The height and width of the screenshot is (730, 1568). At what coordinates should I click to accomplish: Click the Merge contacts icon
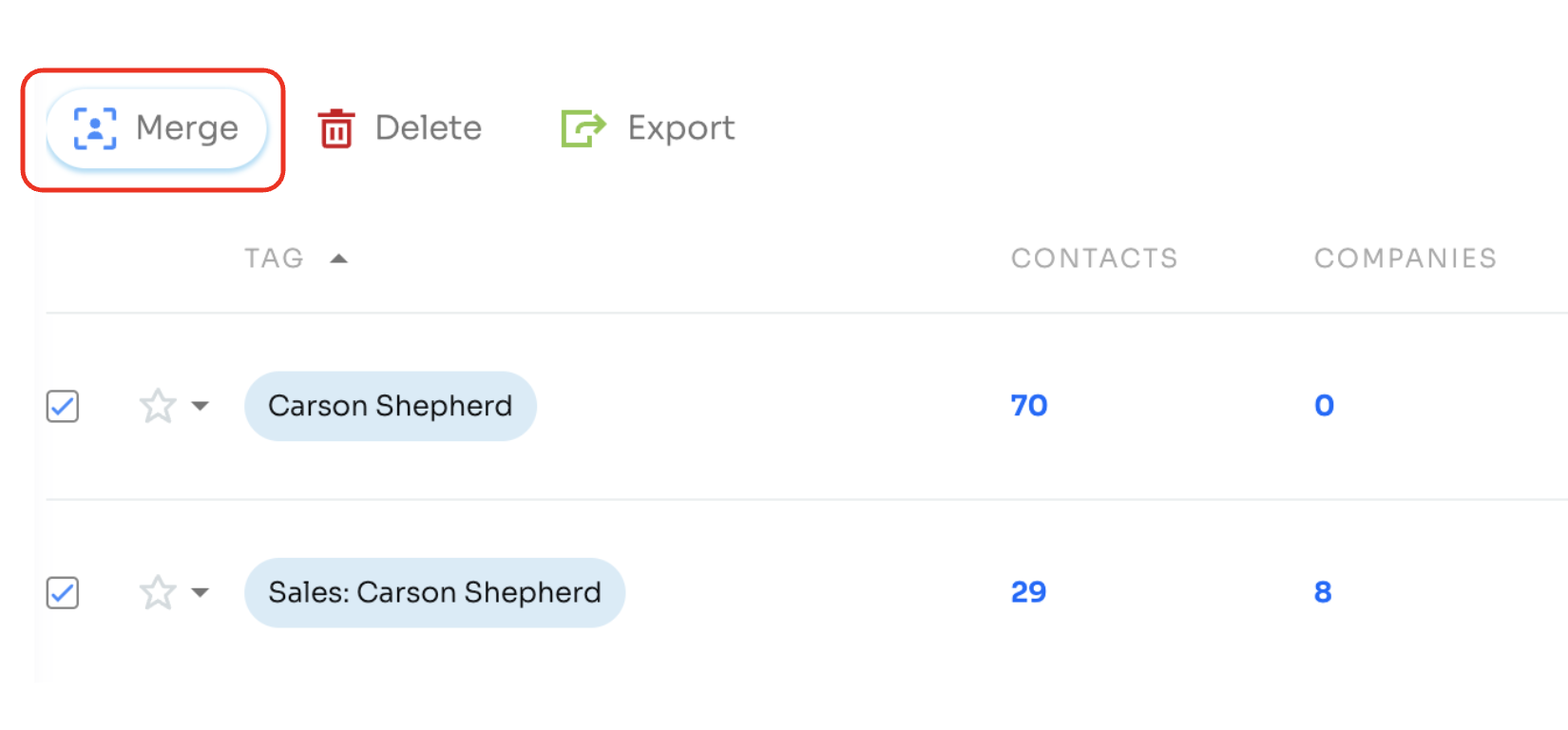(x=95, y=128)
